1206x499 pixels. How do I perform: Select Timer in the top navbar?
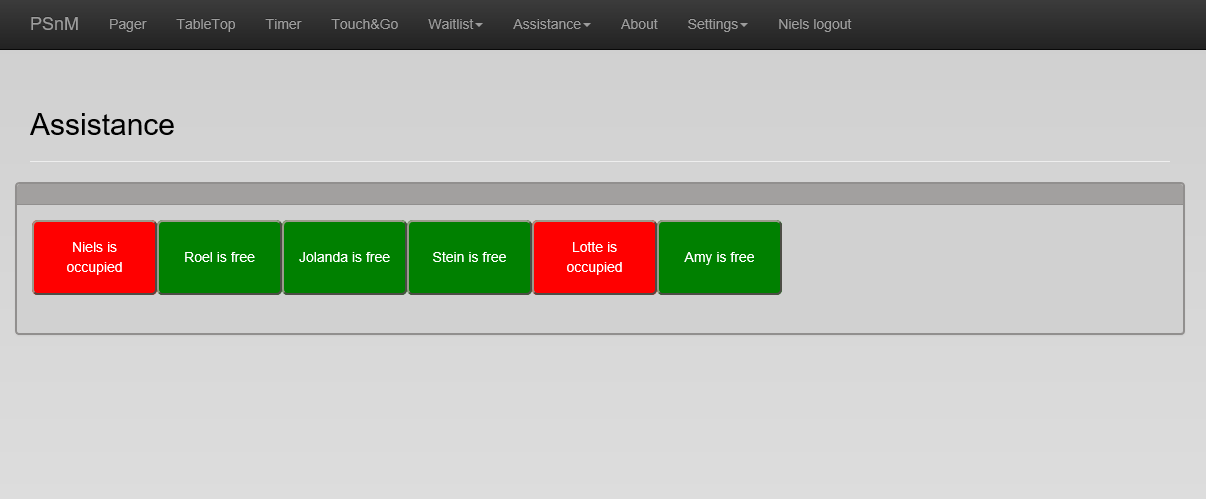(x=283, y=24)
